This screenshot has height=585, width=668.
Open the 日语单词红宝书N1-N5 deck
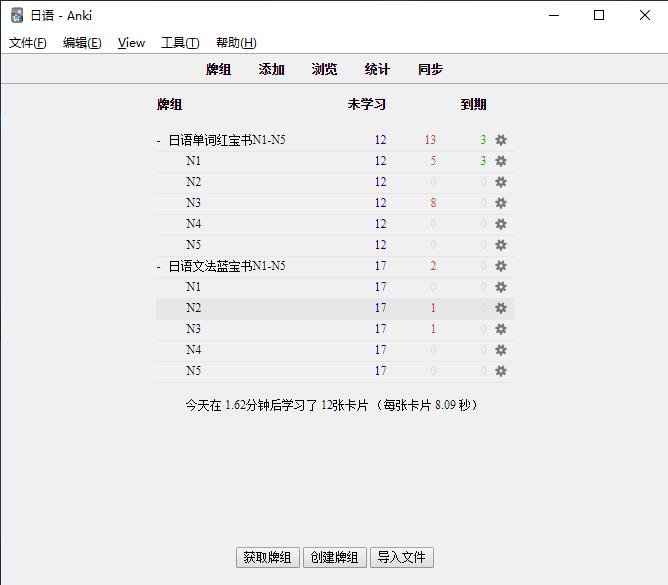coord(227,140)
